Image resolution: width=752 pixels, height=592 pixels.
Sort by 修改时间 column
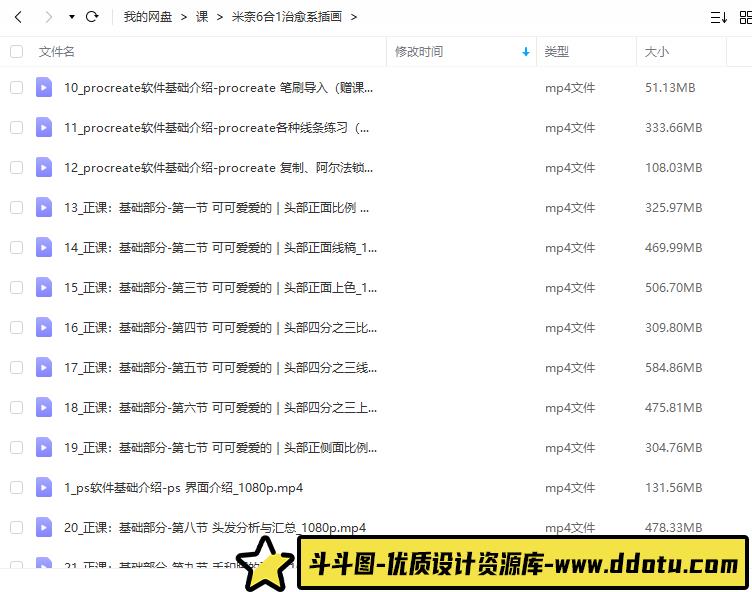point(419,51)
